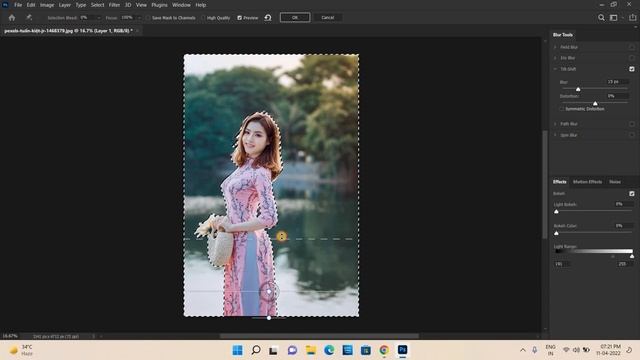Click the blur pin tool icon
The image size is (640, 360).
pos(29,18)
